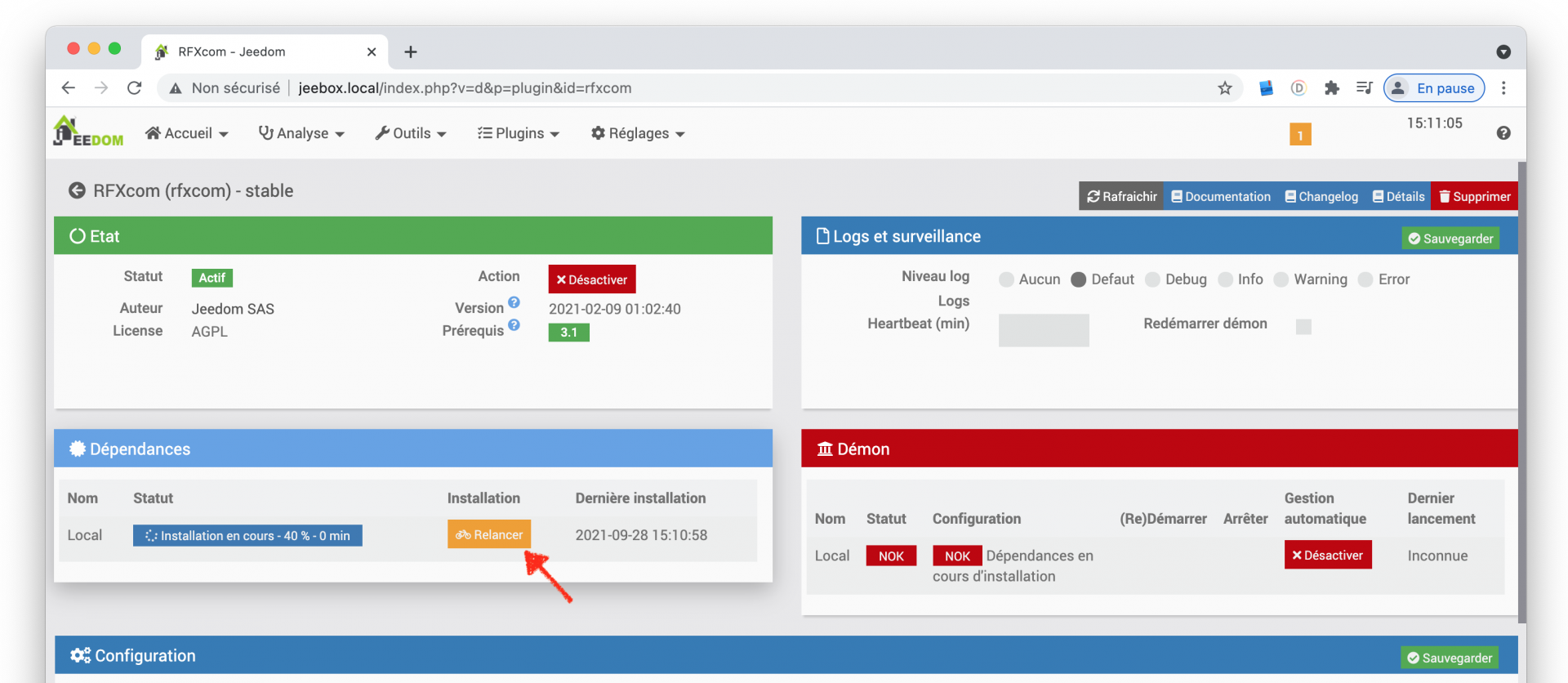Click the Prérequis help tooltip icon
1568x683 pixels.
pyautogui.click(x=514, y=324)
